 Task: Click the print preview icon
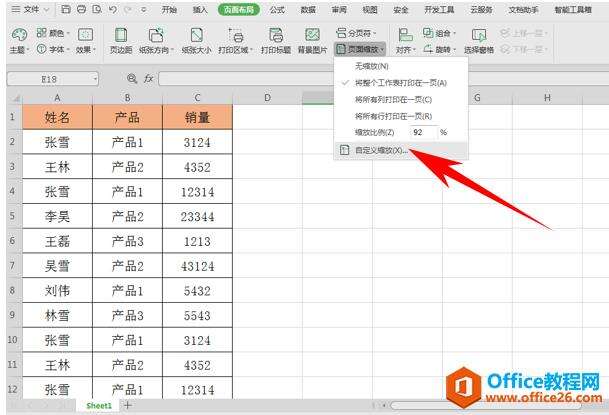tap(97, 9)
